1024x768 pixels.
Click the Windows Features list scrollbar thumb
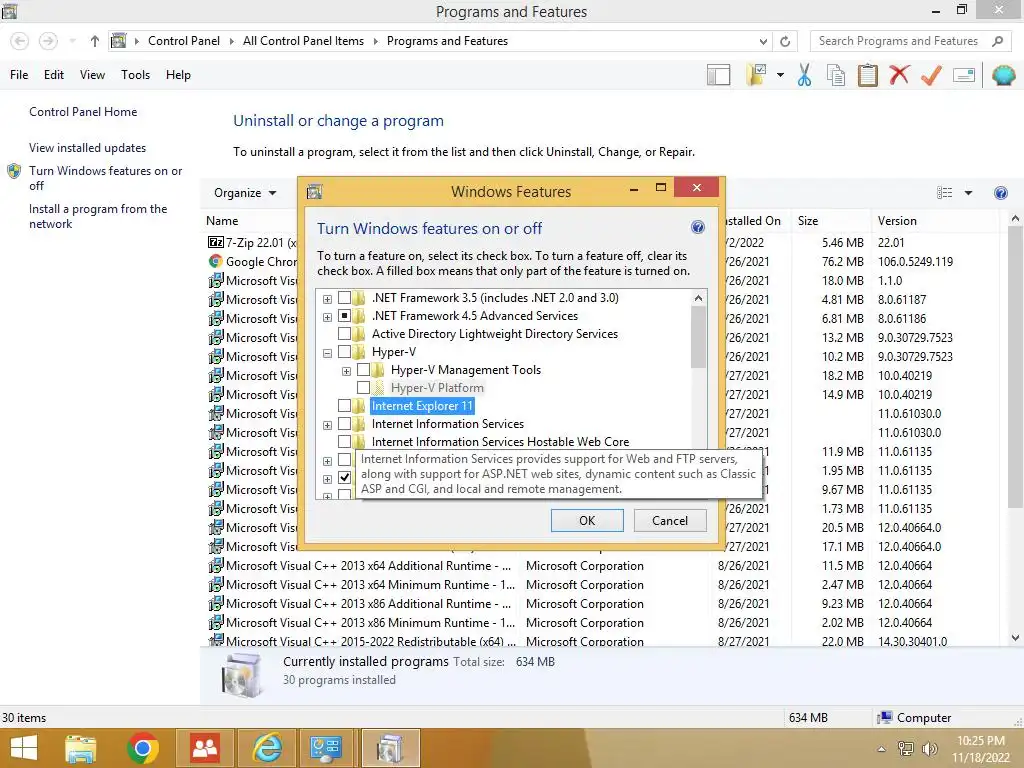click(x=698, y=337)
